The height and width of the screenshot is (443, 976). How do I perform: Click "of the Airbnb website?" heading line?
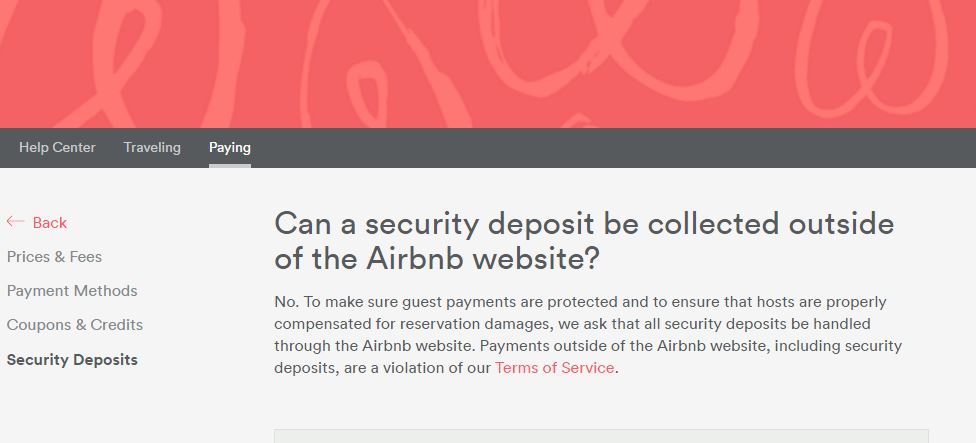[436, 258]
